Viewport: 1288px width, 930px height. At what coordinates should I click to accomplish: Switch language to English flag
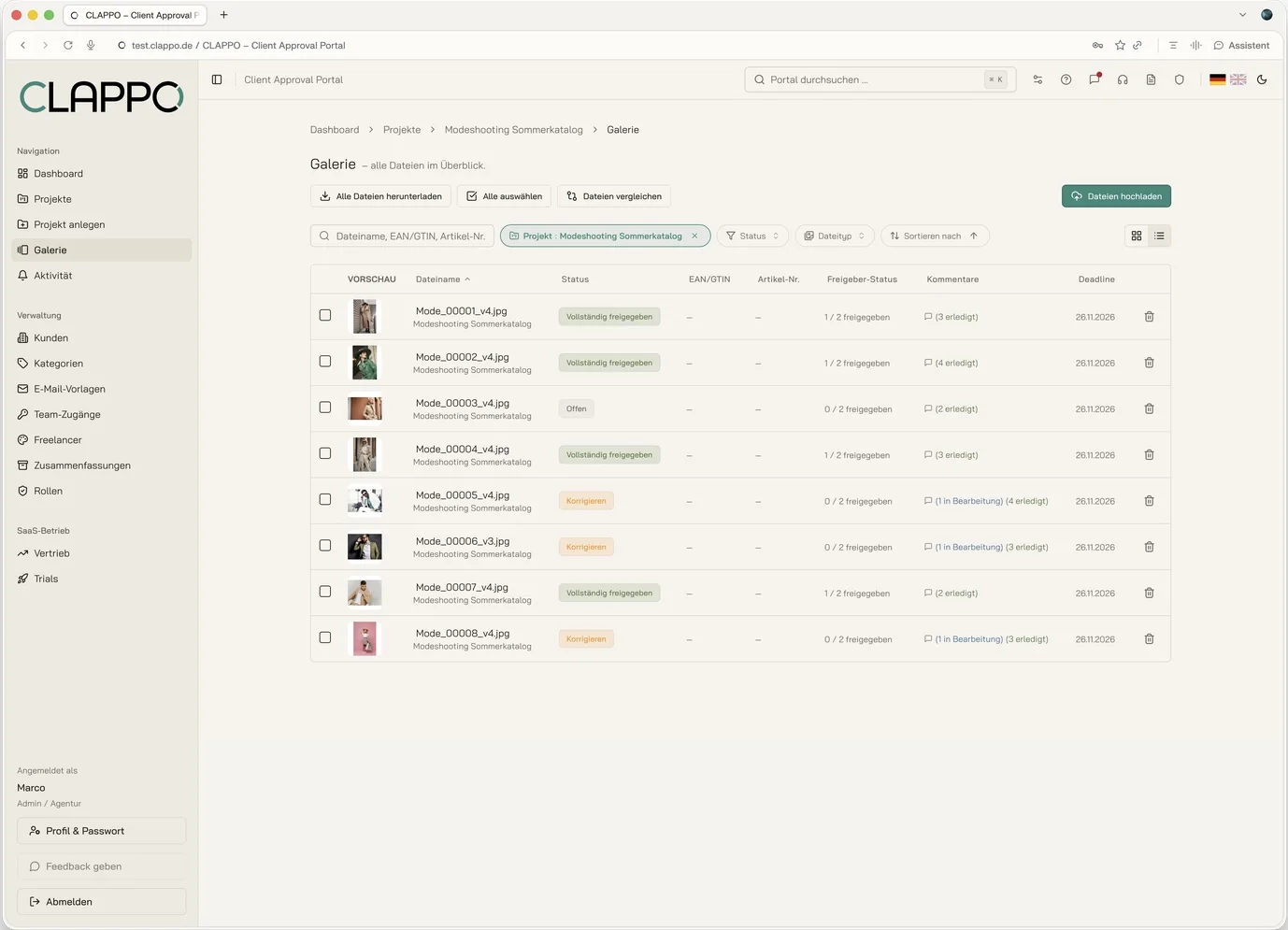(x=1238, y=79)
